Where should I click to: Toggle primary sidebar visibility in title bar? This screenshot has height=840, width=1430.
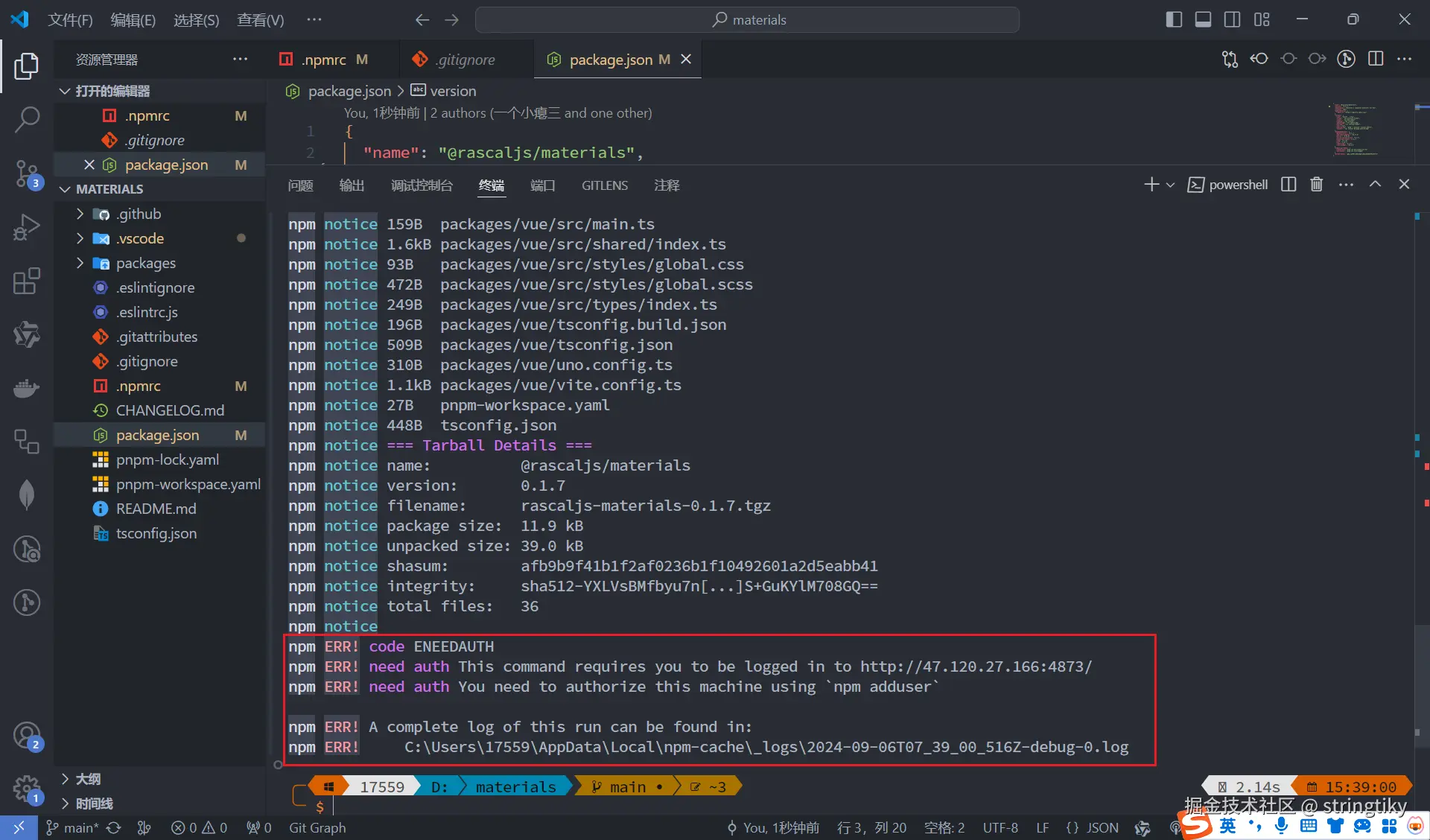1174,19
